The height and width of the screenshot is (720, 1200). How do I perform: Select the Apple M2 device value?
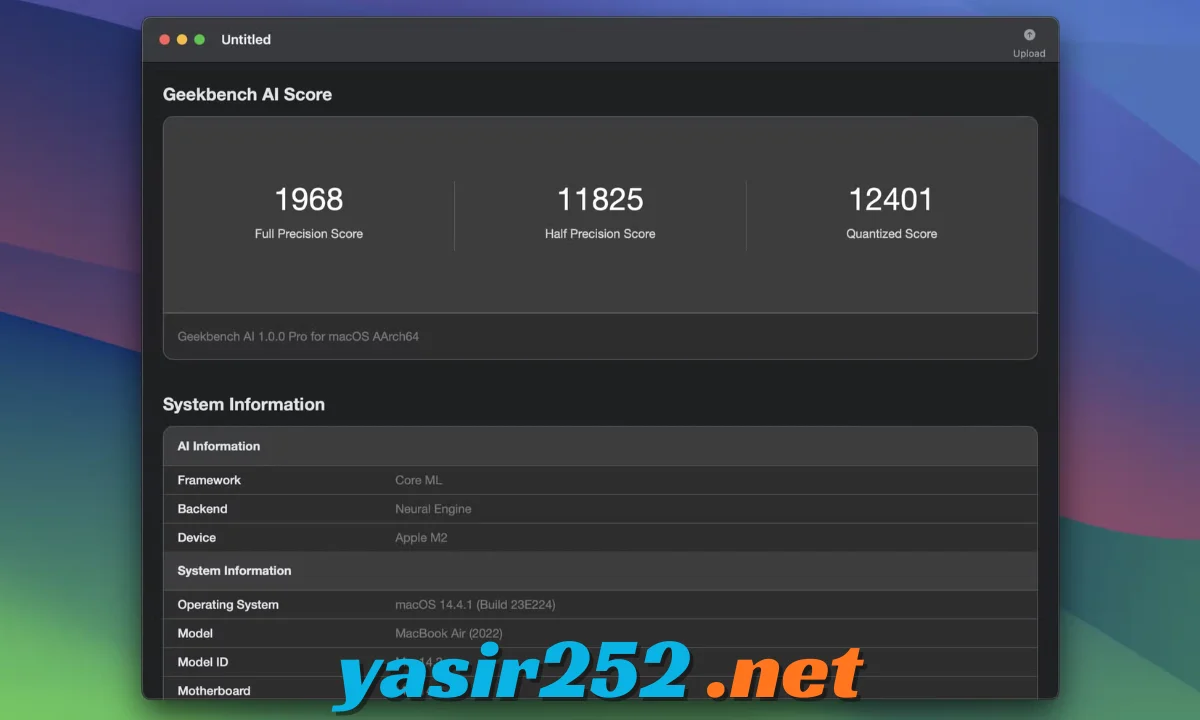(x=420, y=538)
